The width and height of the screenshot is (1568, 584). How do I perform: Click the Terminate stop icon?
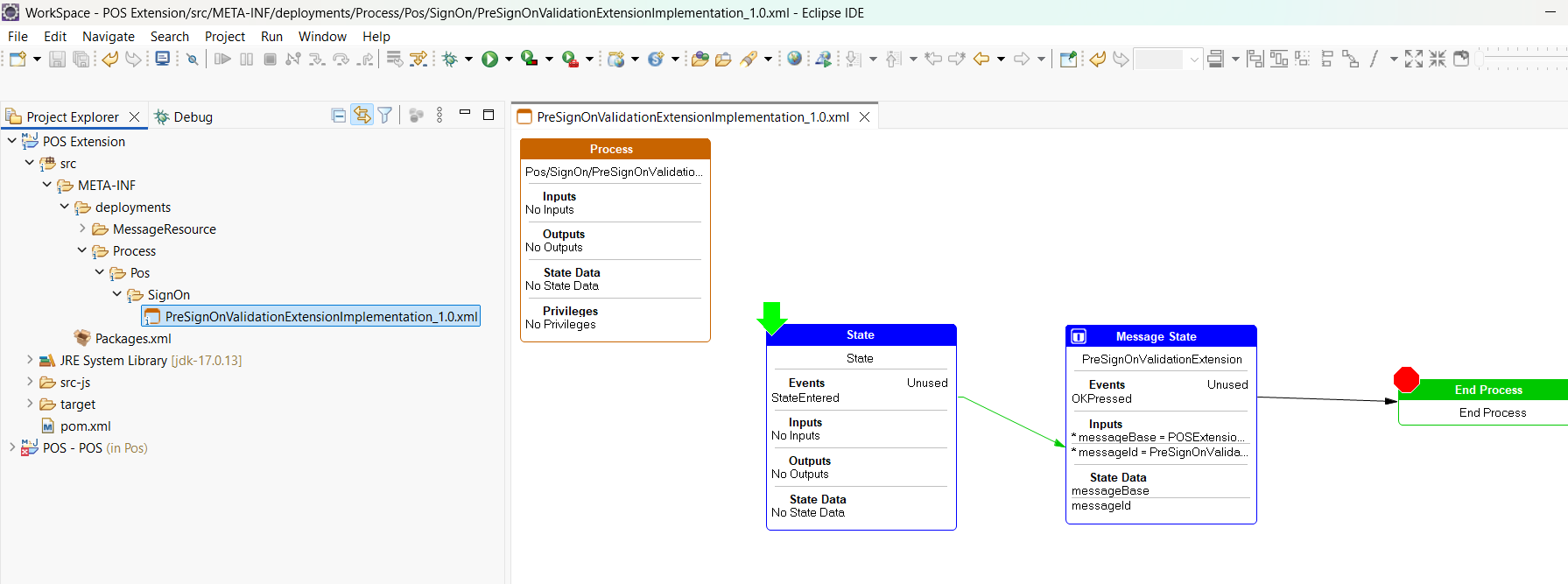[270, 59]
